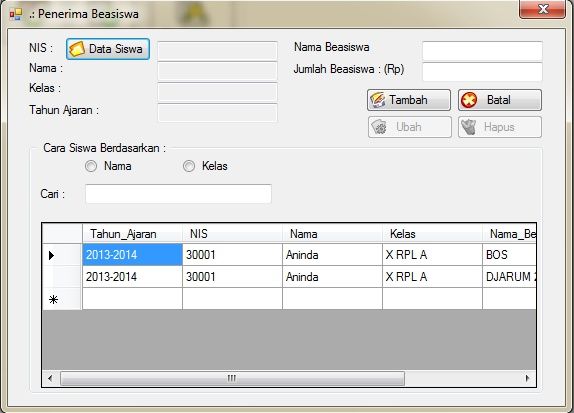Click the NIS column header
Viewport: 574px width, 413px height.
(232, 233)
